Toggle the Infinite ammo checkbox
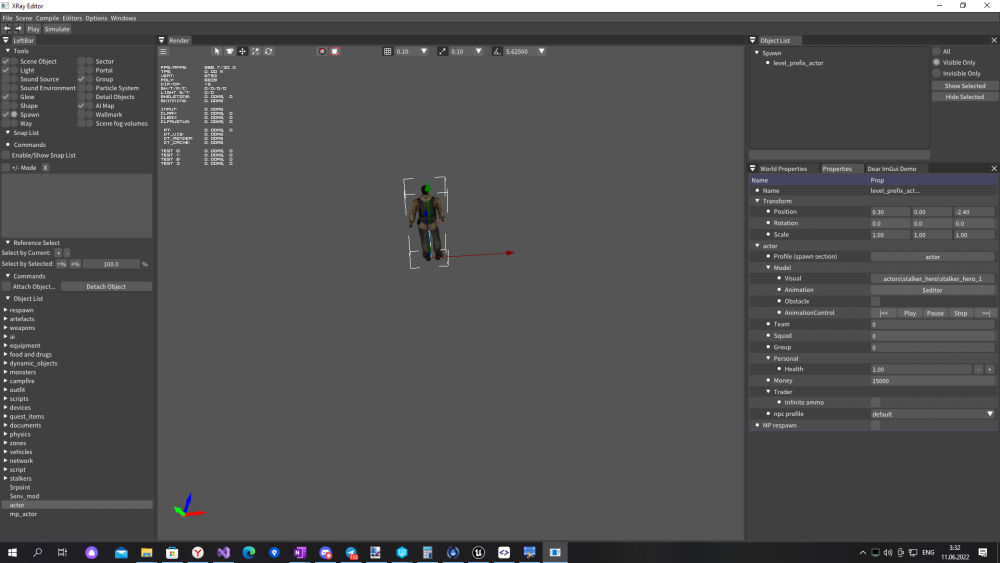Viewport: 1000px width, 563px height. pyautogui.click(x=875, y=402)
